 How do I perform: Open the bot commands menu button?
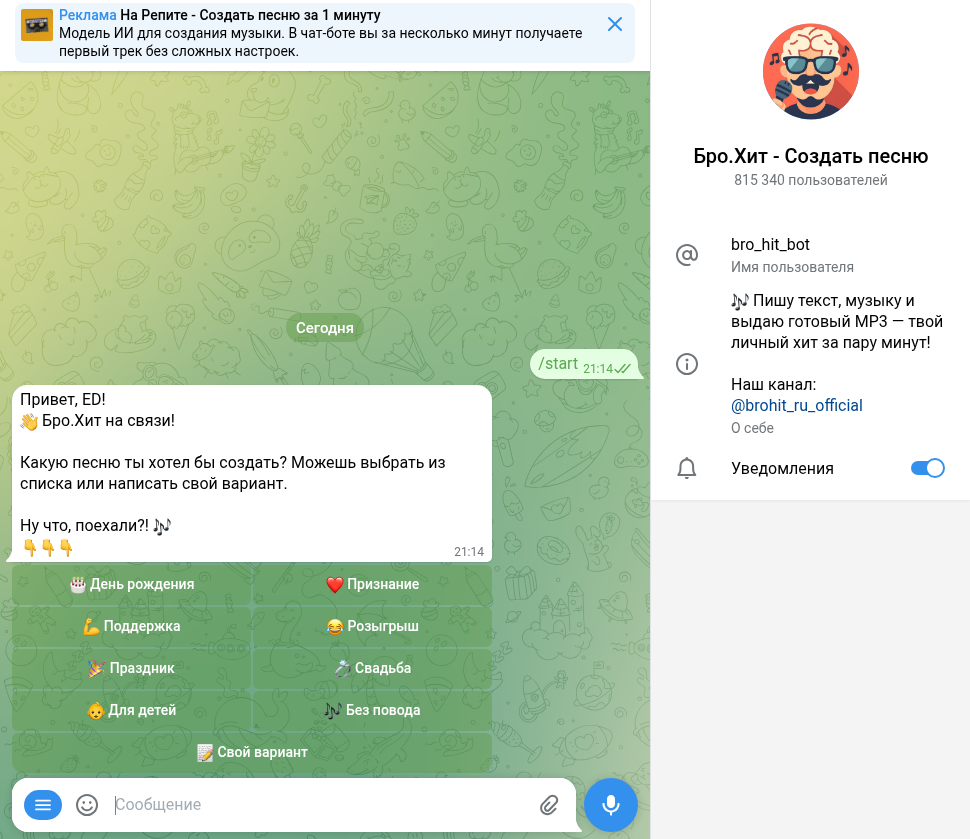point(43,804)
